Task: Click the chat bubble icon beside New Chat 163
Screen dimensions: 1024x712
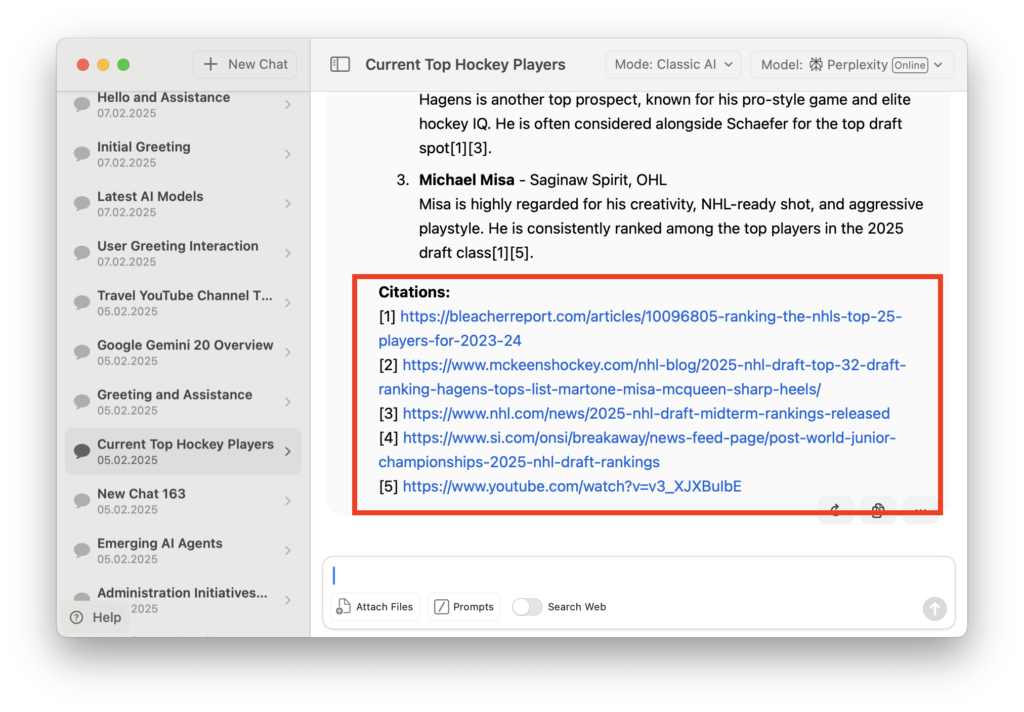Action: (82, 500)
